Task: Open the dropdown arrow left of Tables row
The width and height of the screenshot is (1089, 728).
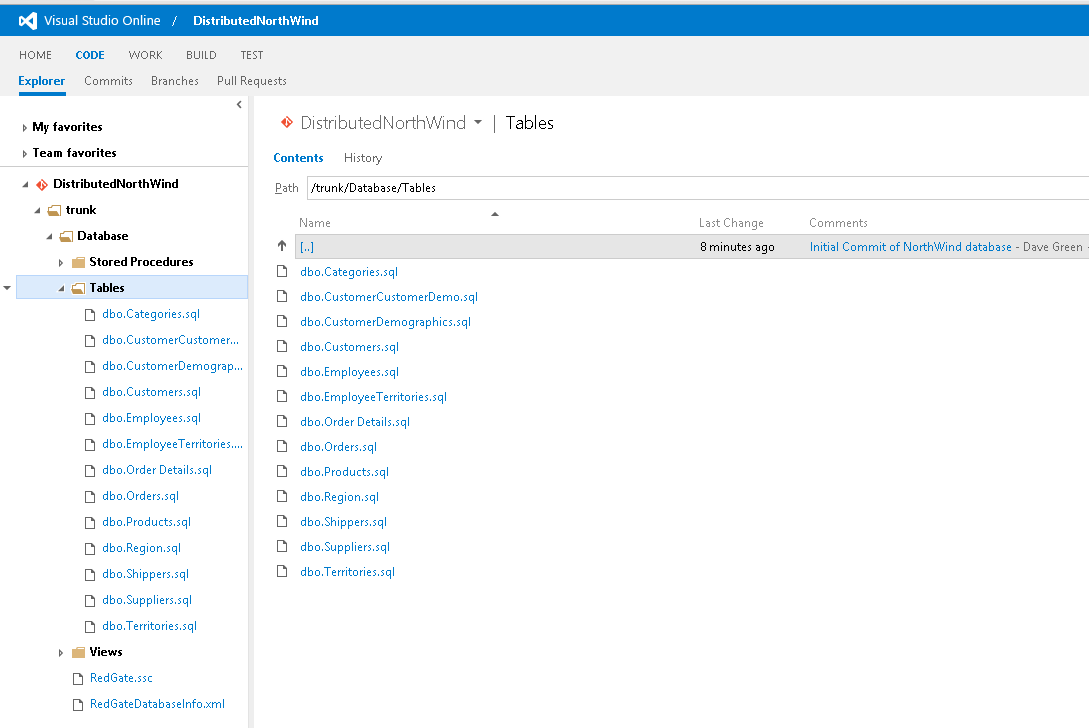Action: coord(7,288)
